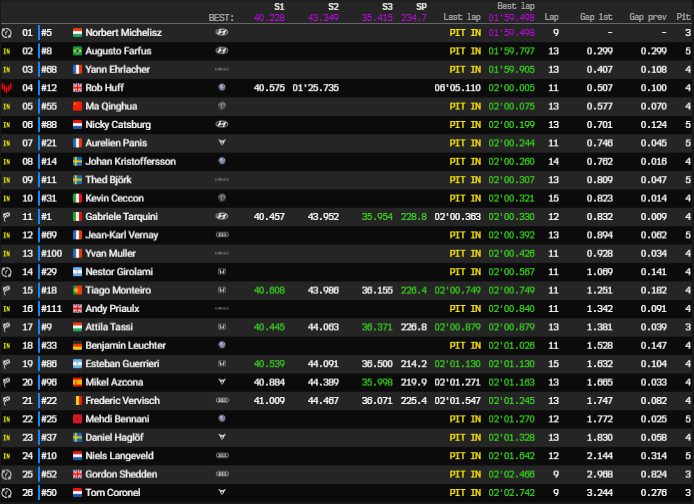Click Hyundai logo in Gabriele Tarquini row
694x504 pixels.
[x=222, y=216]
